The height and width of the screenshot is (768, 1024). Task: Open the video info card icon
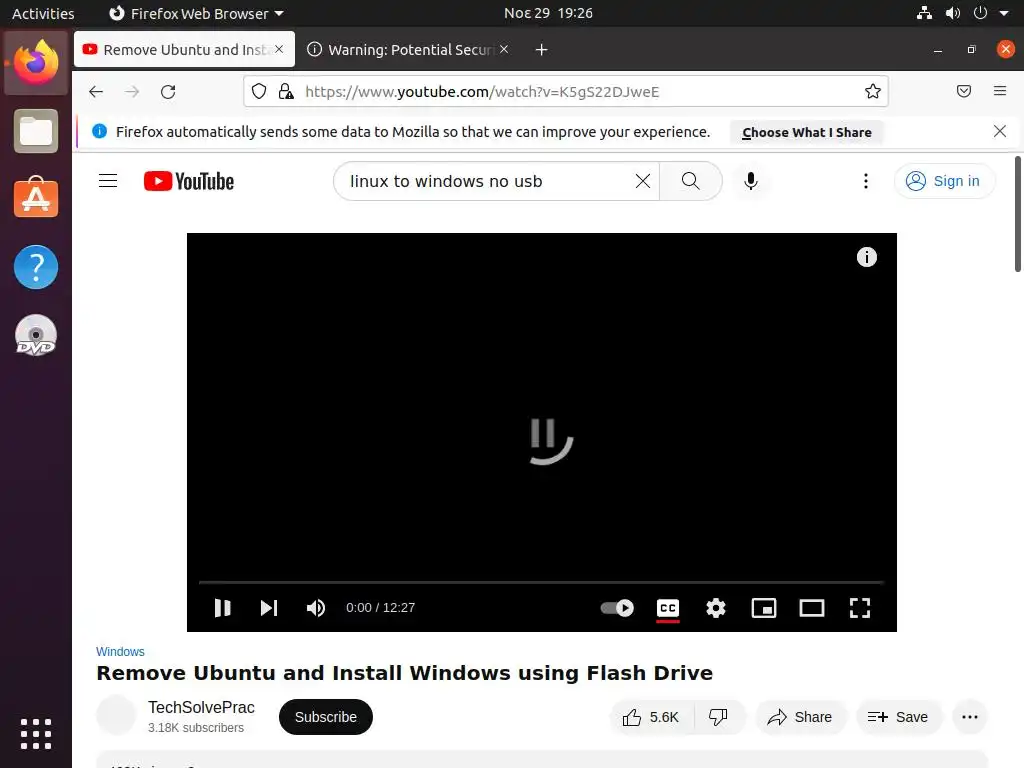coord(867,257)
